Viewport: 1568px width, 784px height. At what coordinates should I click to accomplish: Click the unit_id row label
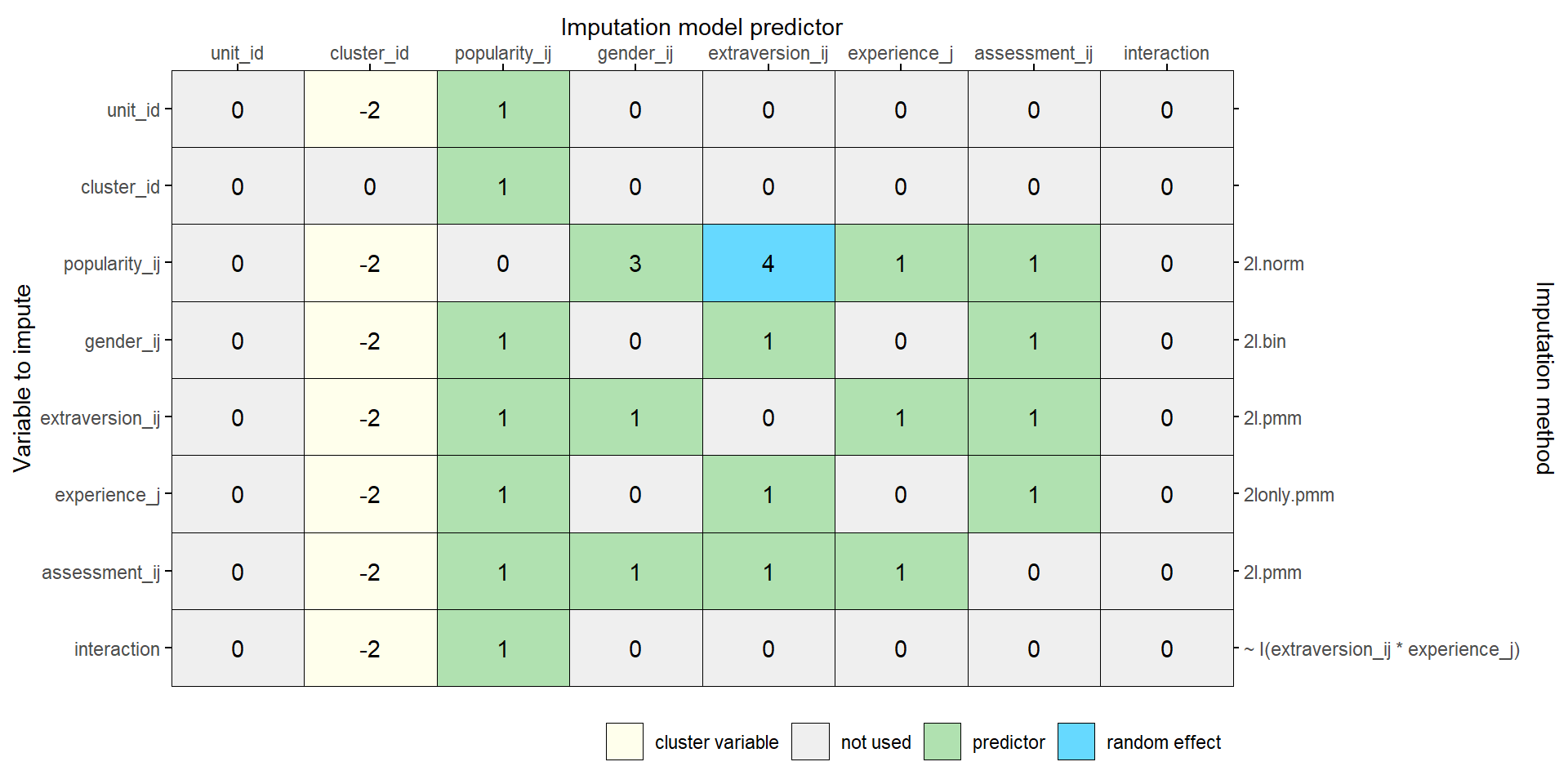133,110
